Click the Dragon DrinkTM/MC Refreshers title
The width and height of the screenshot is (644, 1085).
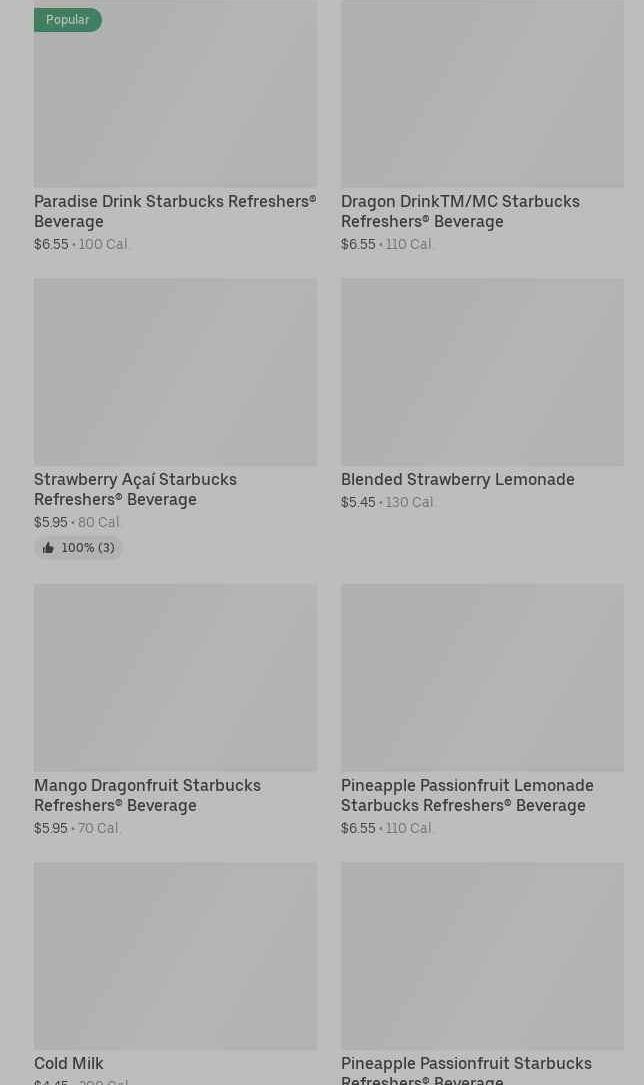tap(461, 211)
